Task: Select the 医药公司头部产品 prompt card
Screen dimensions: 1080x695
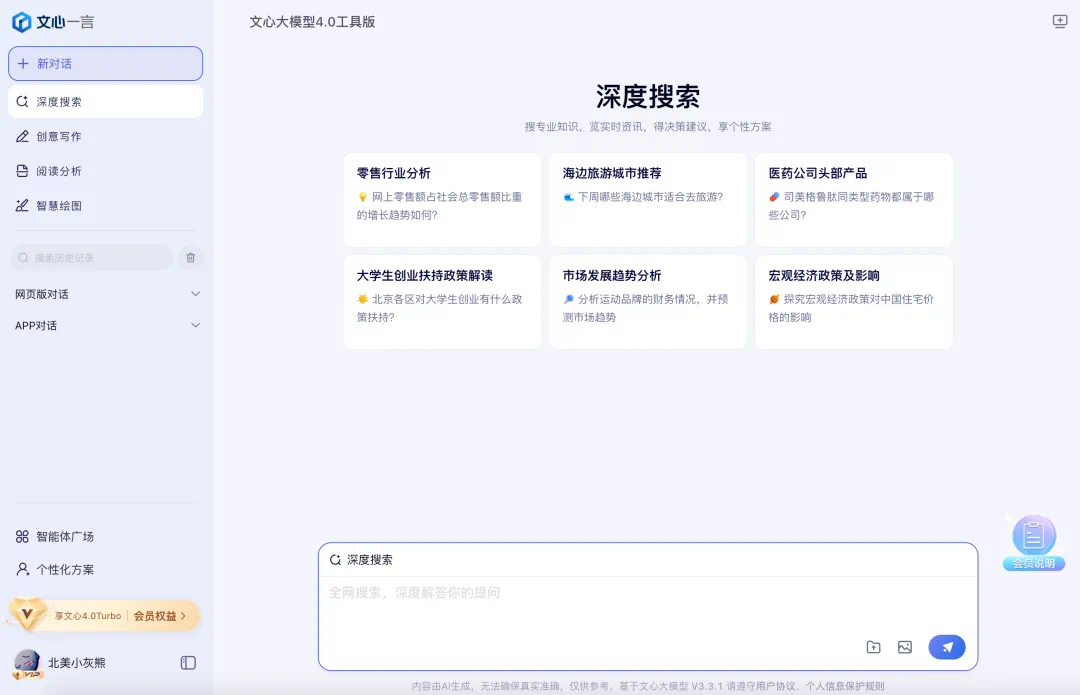Action: 853,199
